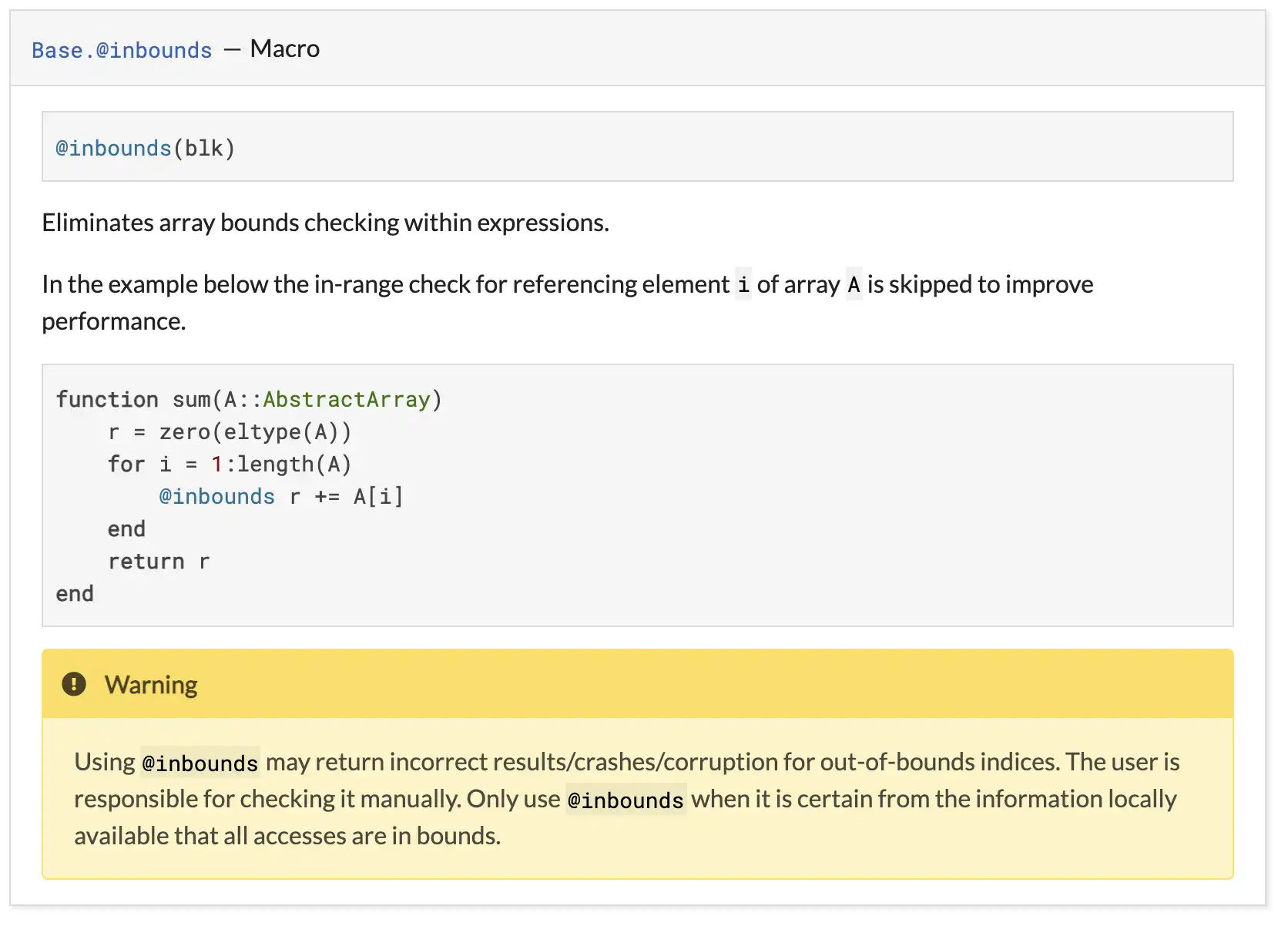Click the word performance in description paragraph

(113, 321)
